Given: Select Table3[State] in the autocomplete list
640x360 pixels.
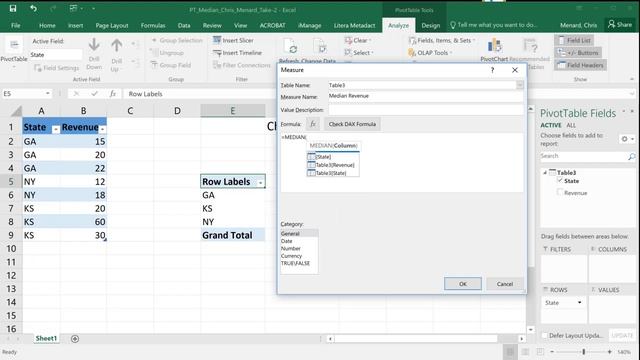Looking at the screenshot, I should [333, 173].
